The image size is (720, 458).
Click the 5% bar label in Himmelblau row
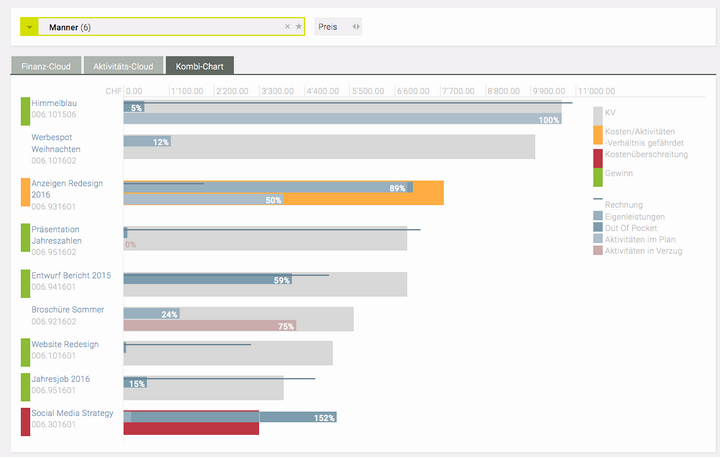click(x=136, y=108)
